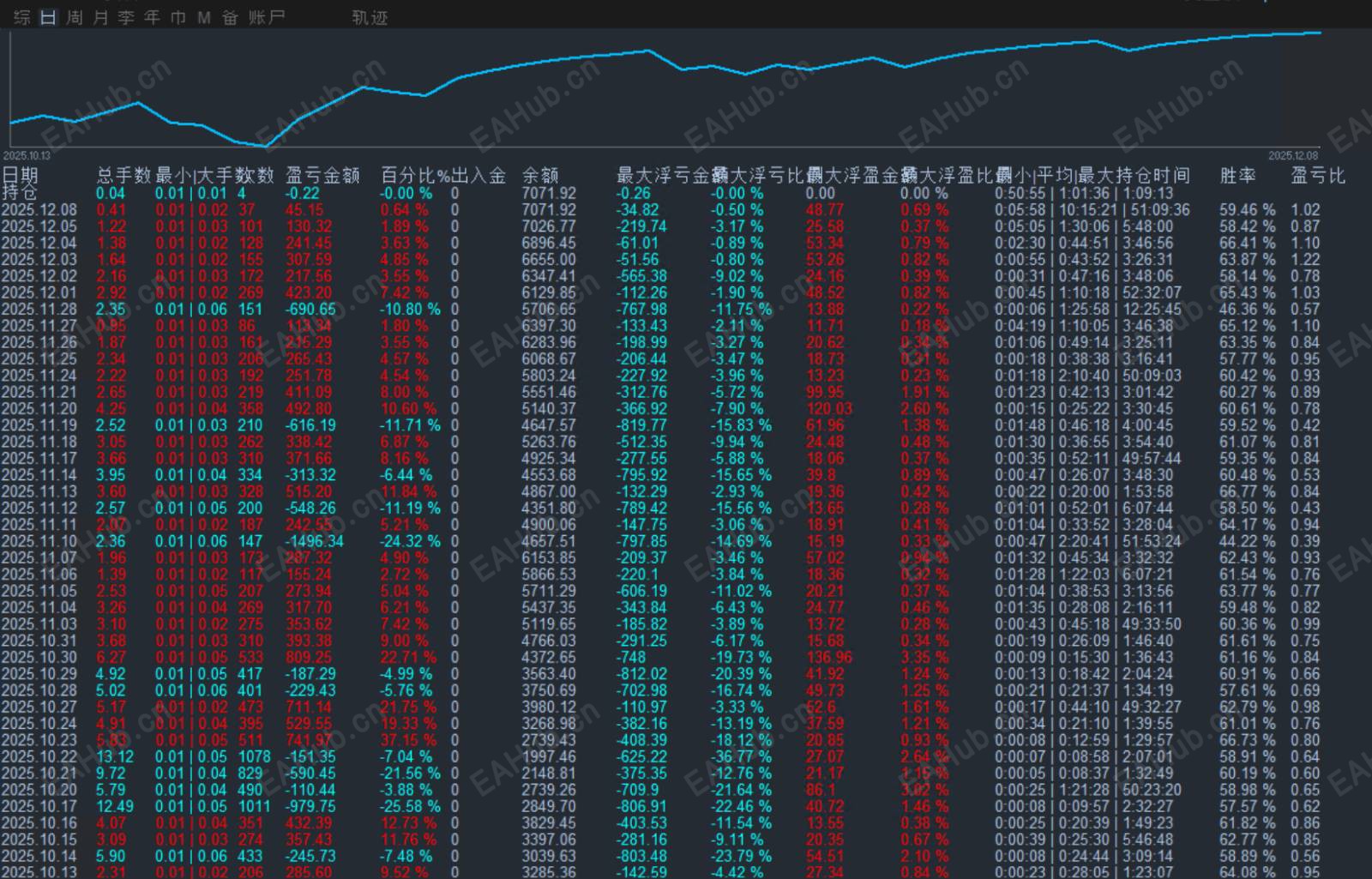The width and height of the screenshot is (1372, 879).
Task: Click the 盈亏金额 column header
Action: (322, 176)
